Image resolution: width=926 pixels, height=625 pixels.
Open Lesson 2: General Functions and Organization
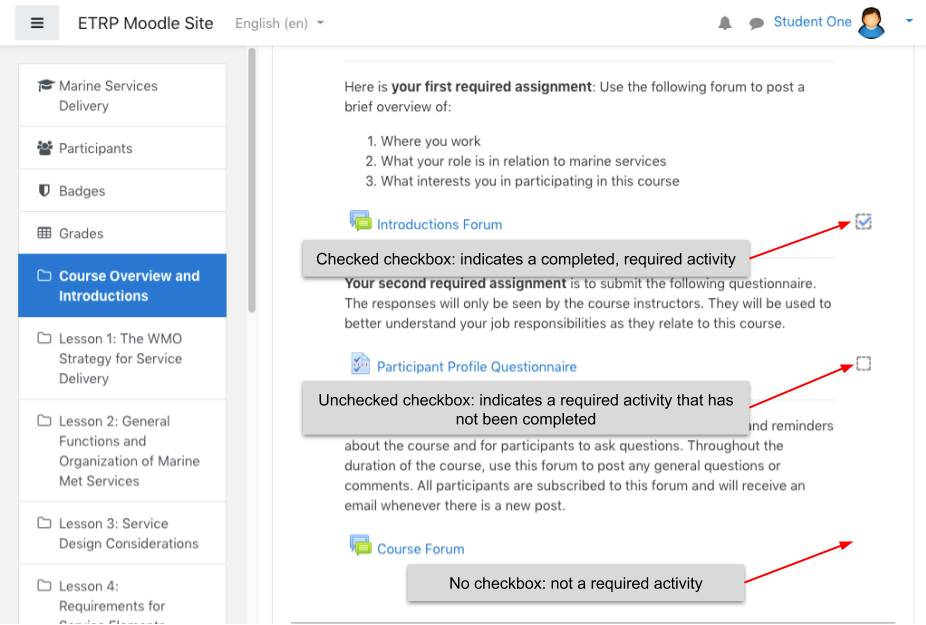point(122,451)
